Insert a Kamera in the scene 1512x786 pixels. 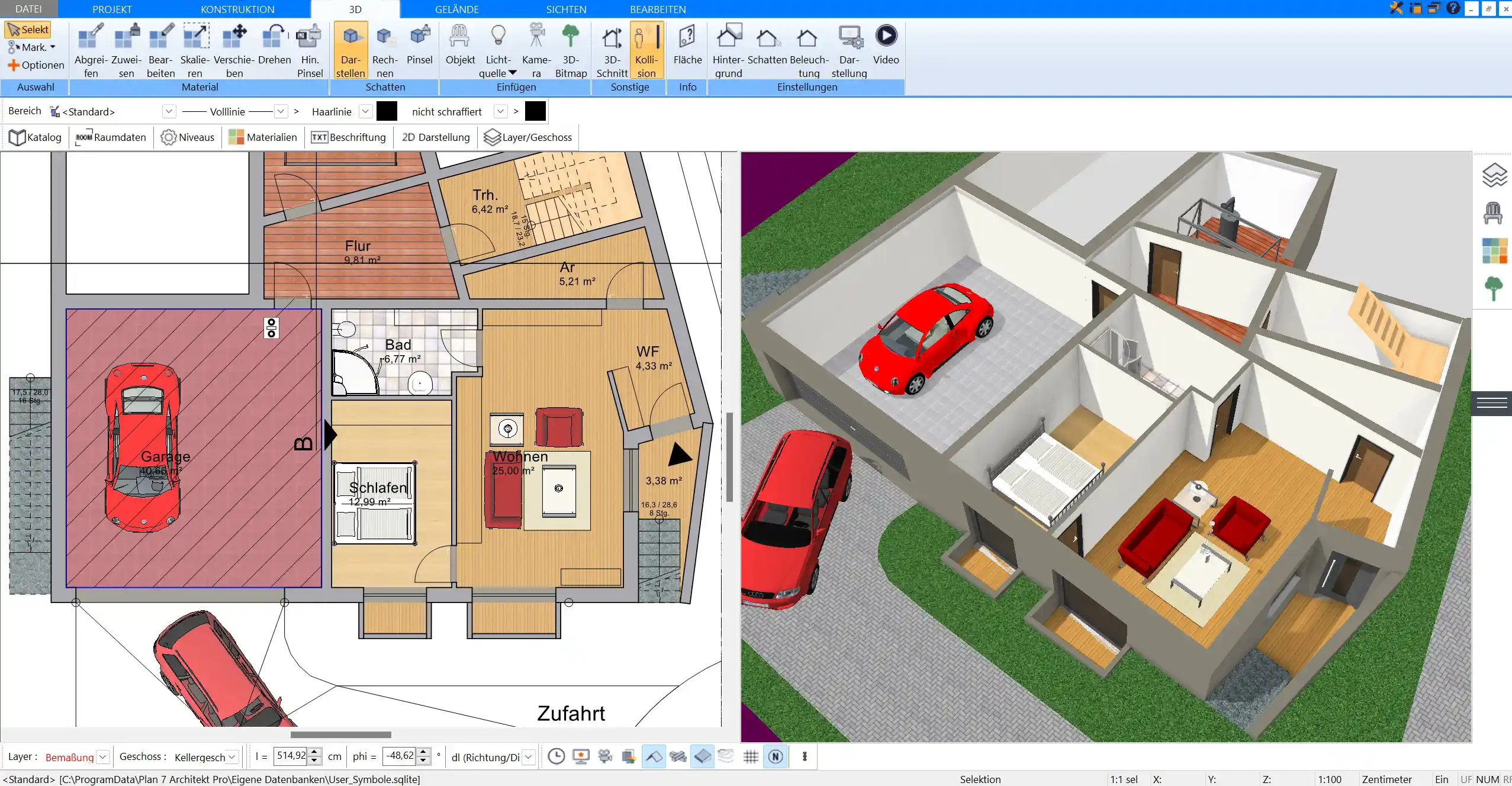pos(536,51)
